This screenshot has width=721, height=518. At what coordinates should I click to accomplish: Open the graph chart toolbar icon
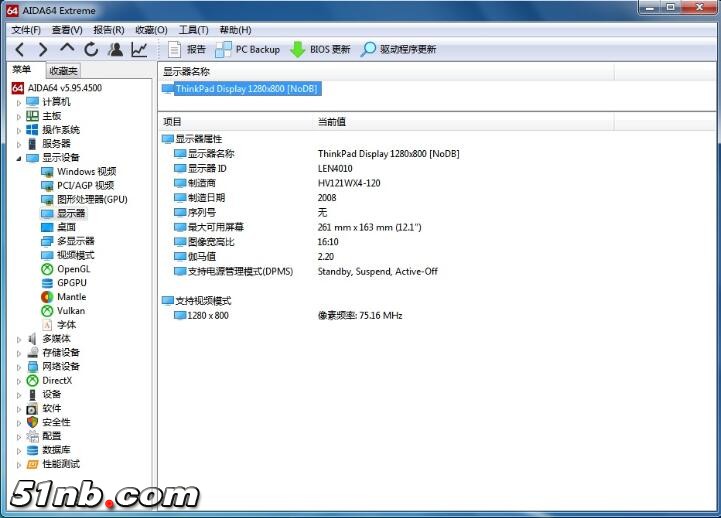click(139, 49)
